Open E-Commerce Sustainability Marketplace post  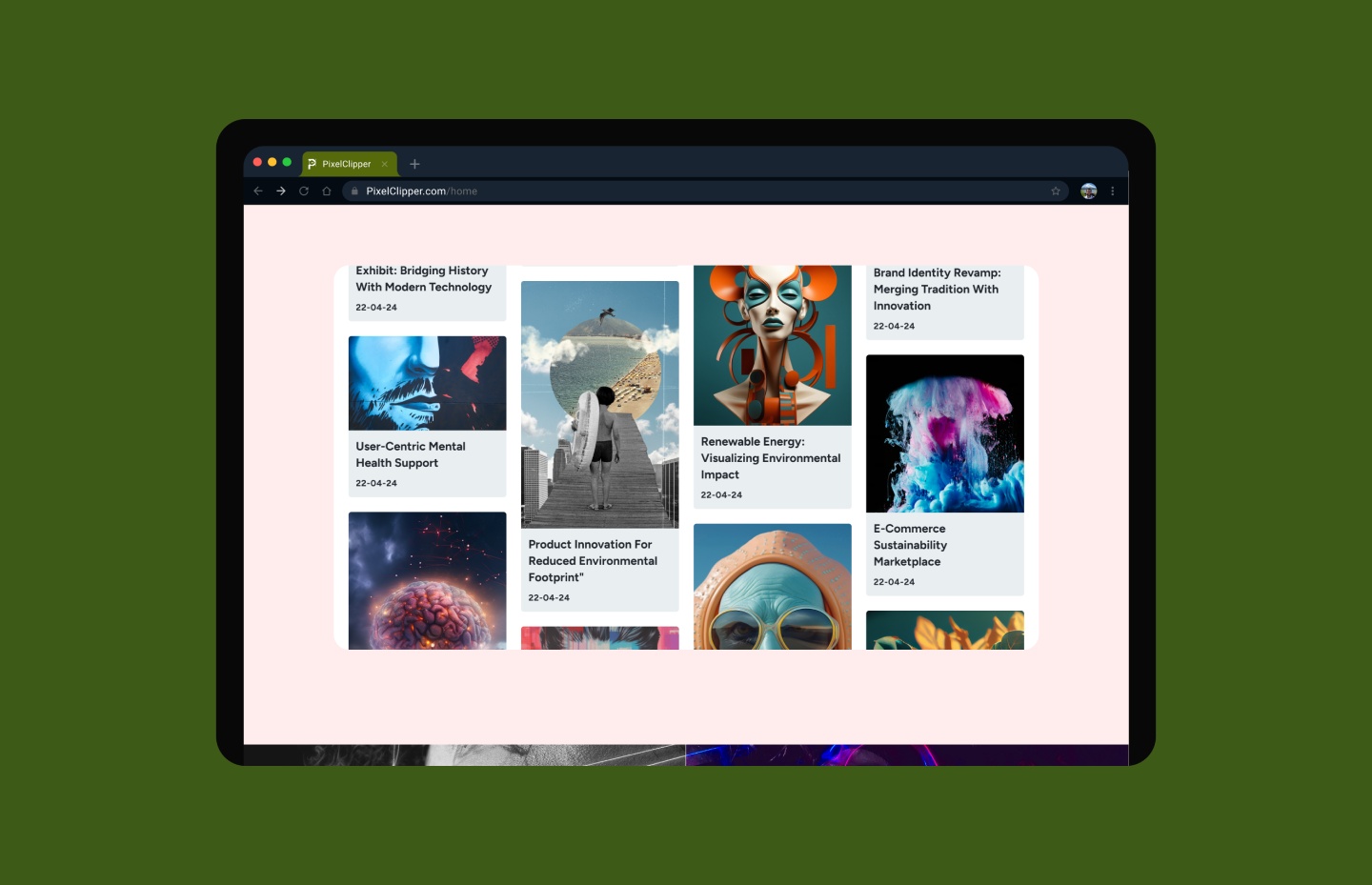910,545
